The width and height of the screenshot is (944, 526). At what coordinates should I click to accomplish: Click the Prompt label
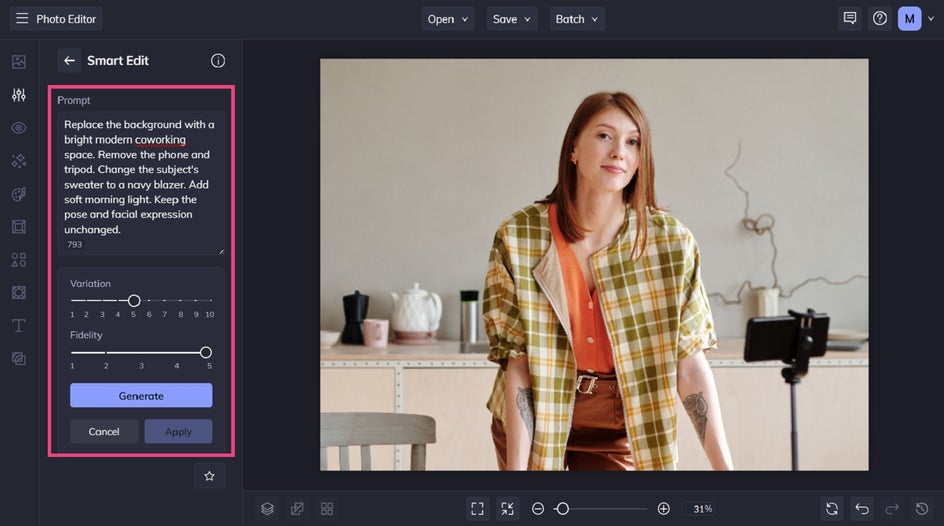pos(73,101)
